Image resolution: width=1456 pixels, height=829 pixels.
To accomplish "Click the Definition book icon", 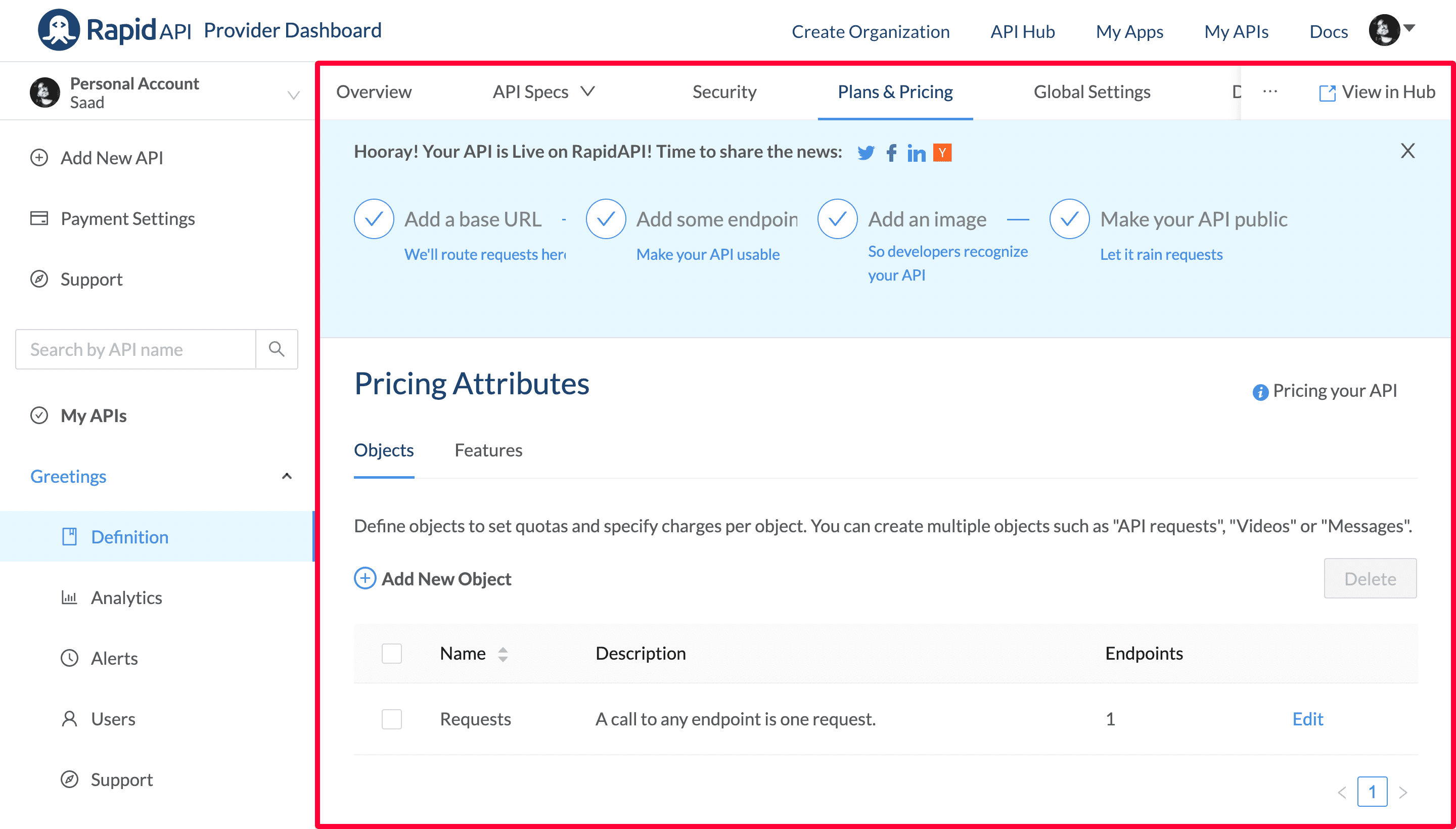I will [69, 536].
